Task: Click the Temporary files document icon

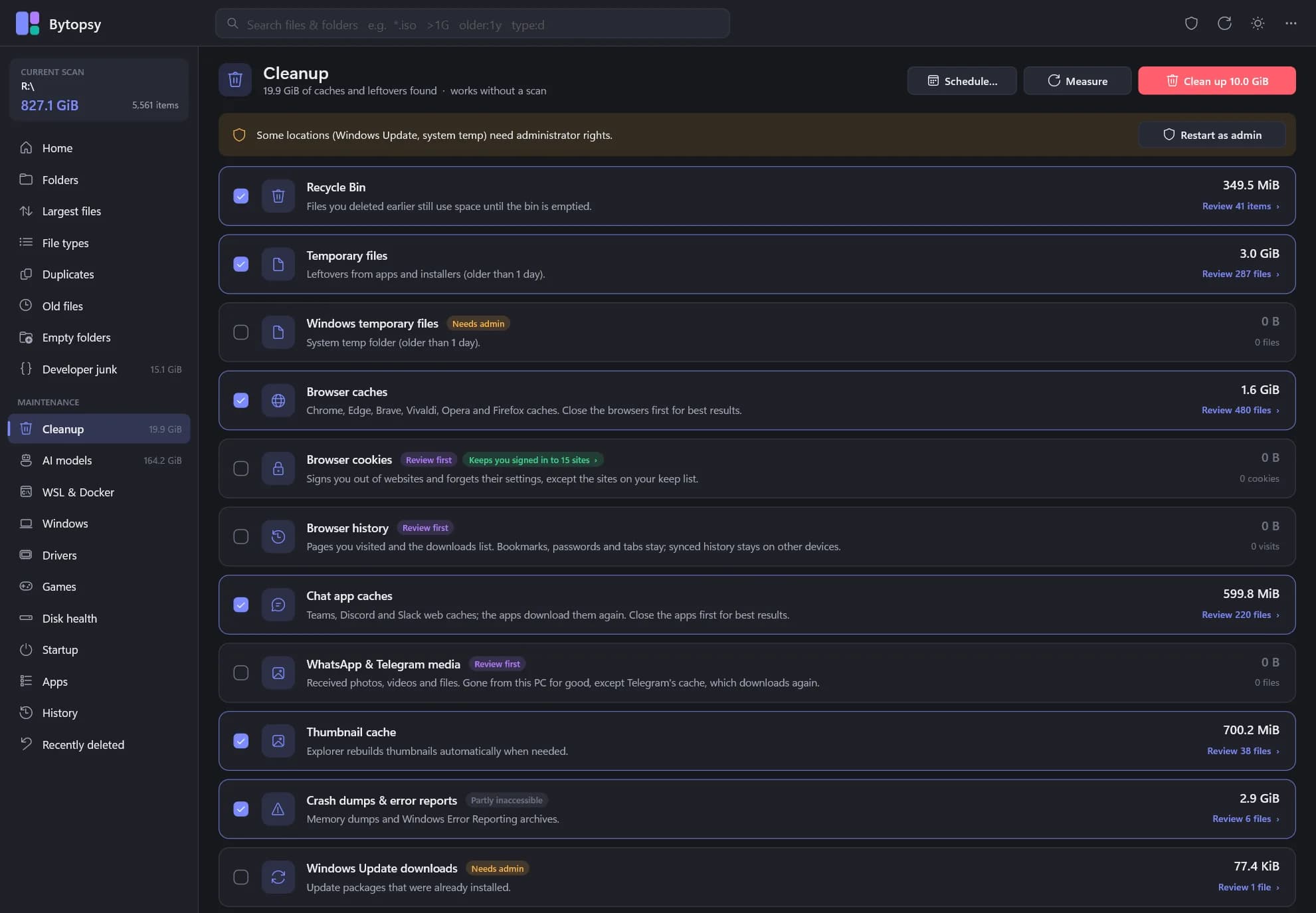Action: [x=278, y=264]
